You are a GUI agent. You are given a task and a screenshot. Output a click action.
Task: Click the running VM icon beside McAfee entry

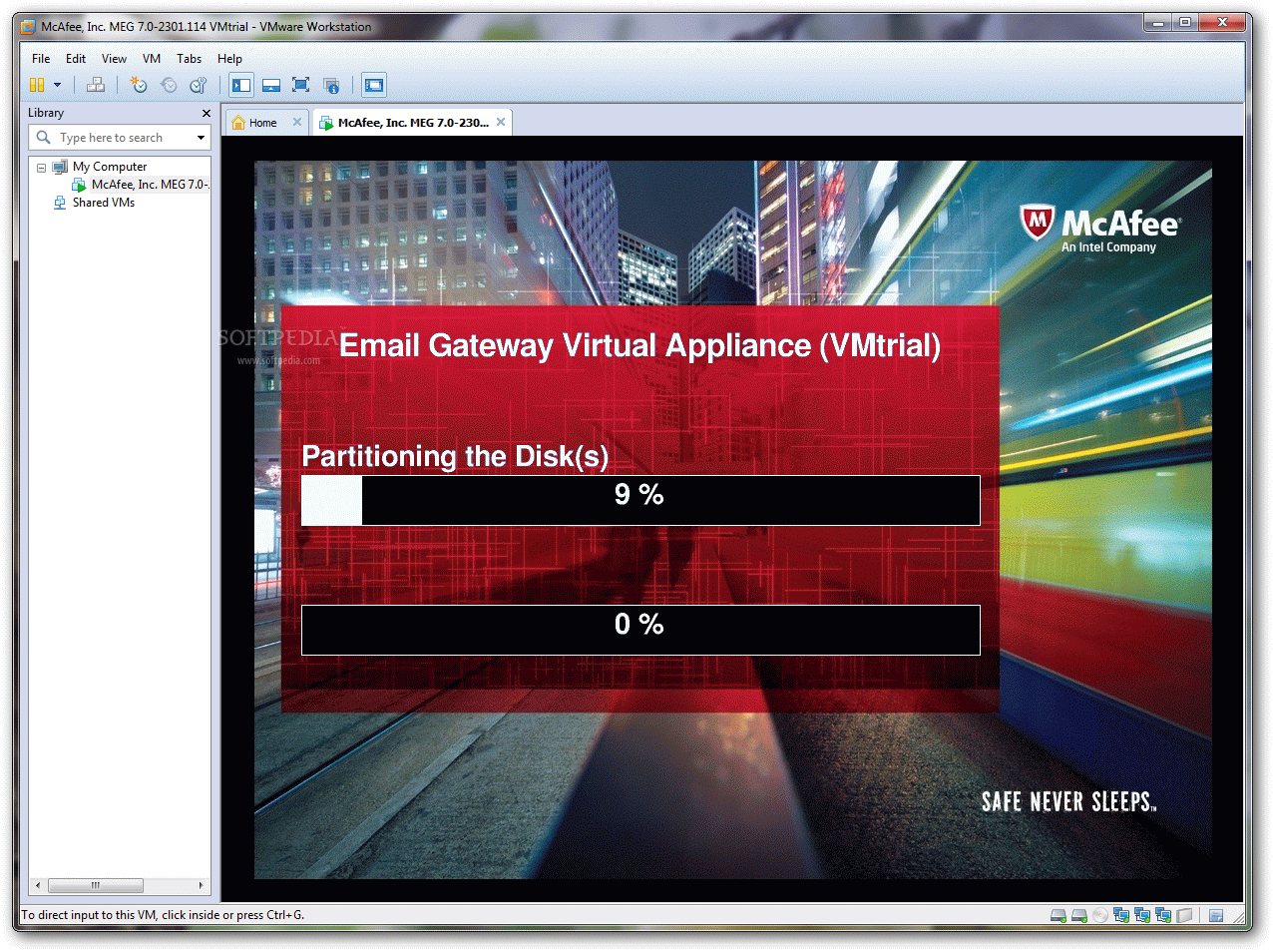[x=79, y=185]
